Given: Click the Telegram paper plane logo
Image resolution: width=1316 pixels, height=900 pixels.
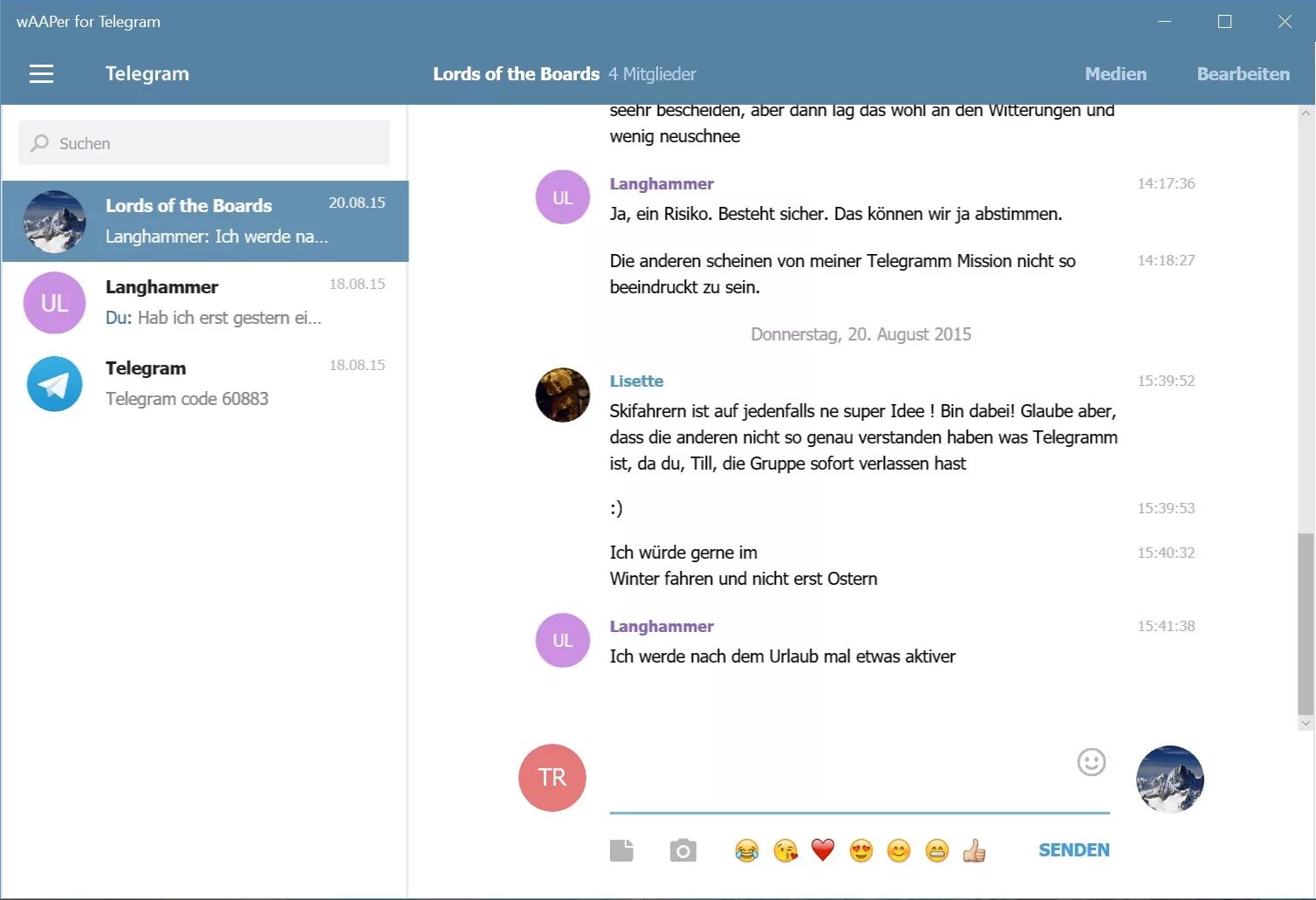Looking at the screenshot, I should tap(54, 384).
